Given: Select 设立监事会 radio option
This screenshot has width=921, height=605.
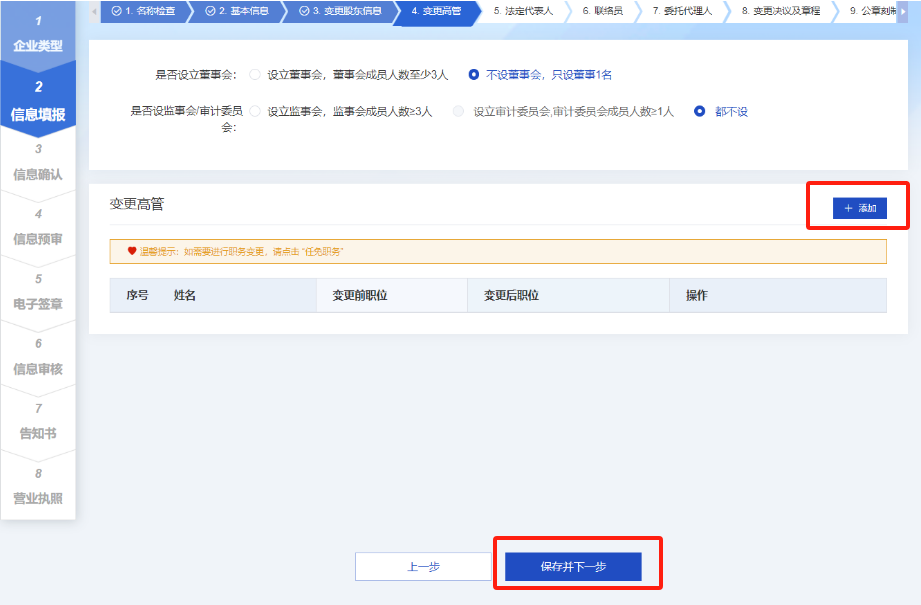Looking at the screenshot, I should (255, 112).
